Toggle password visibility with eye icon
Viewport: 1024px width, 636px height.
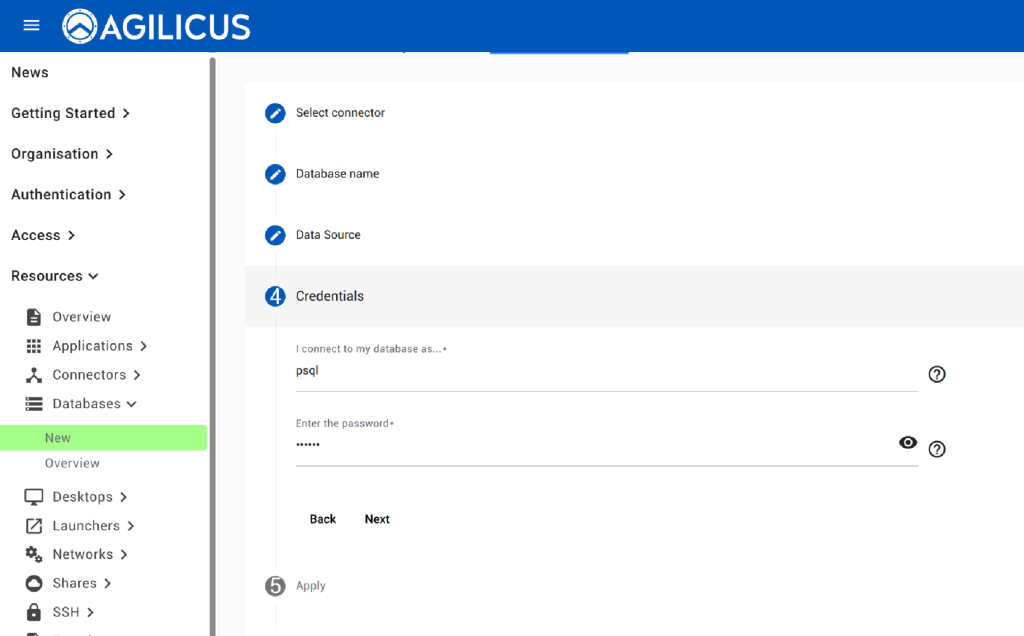coord(907,443)
